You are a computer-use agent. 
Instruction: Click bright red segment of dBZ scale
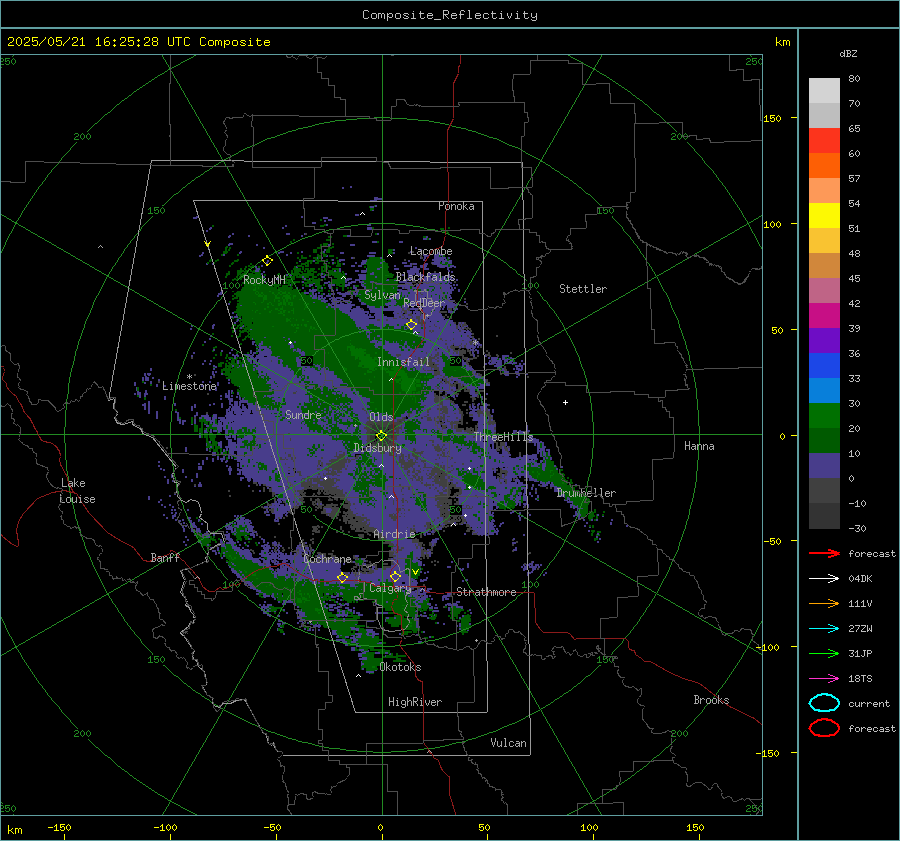point(824,140)
